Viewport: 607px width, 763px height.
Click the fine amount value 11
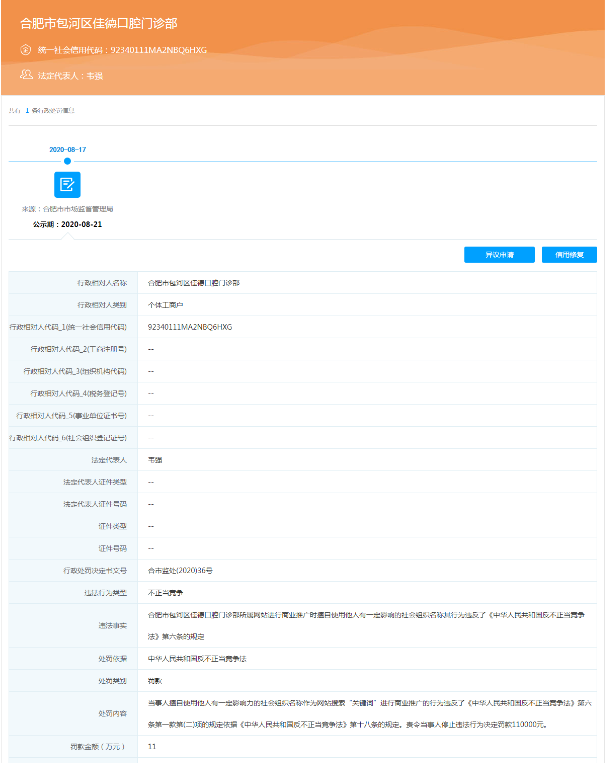(x=152, y=746)
